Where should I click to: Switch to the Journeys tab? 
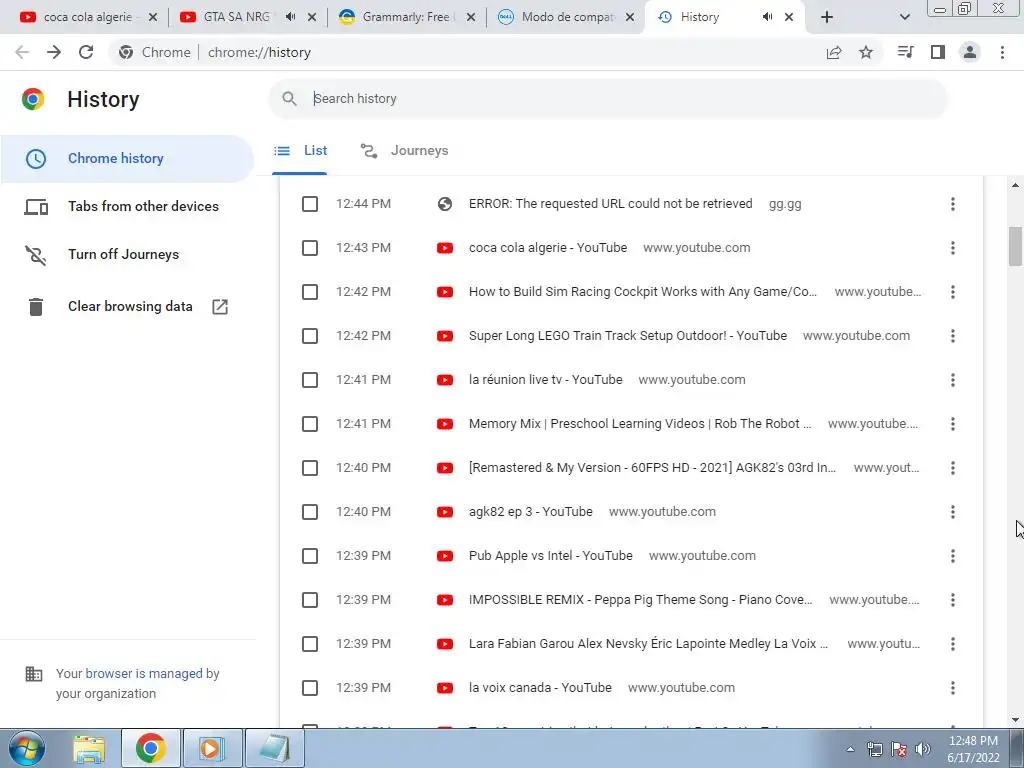coord(404,151)
